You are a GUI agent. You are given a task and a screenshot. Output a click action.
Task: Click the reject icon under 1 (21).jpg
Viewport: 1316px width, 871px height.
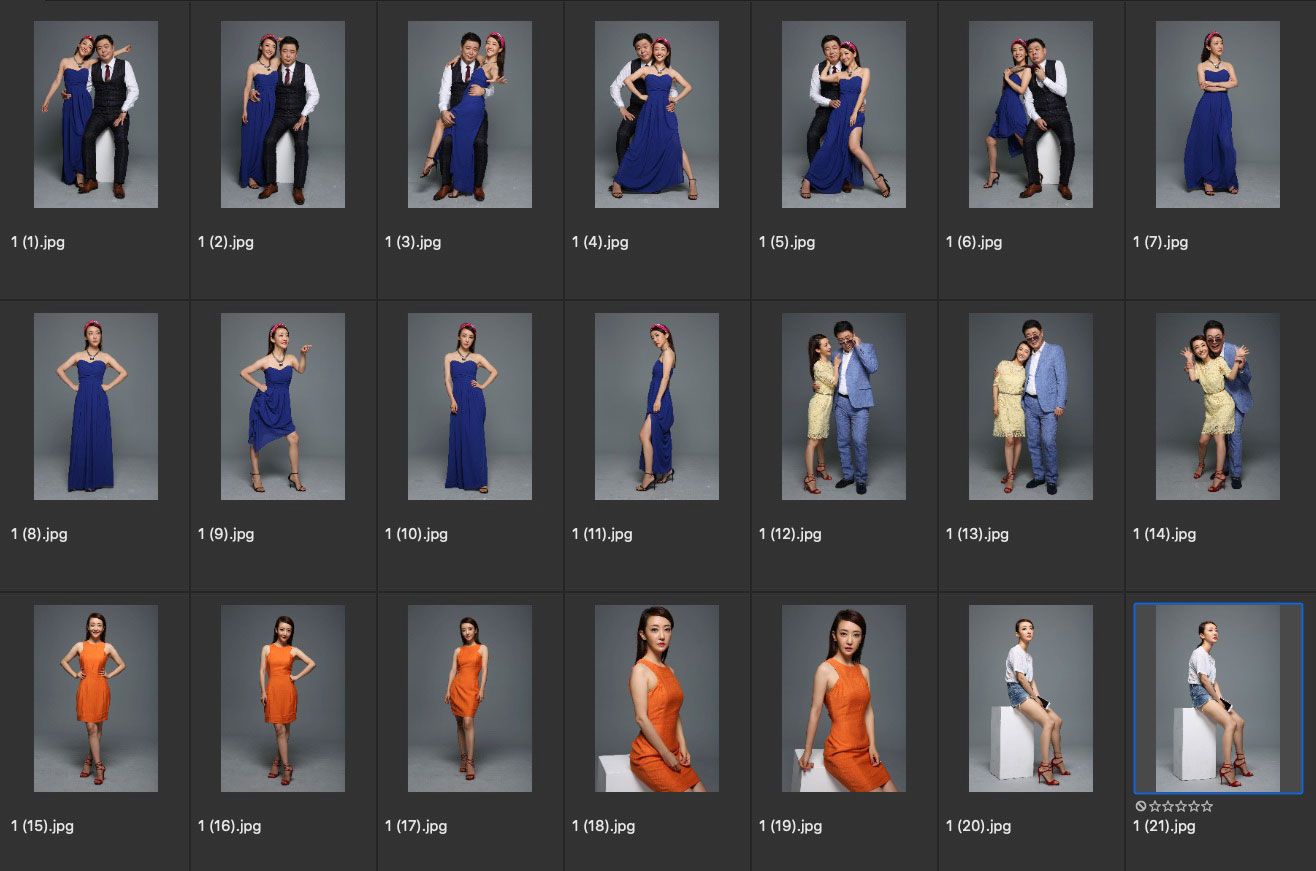click(x=1141, y=806)
